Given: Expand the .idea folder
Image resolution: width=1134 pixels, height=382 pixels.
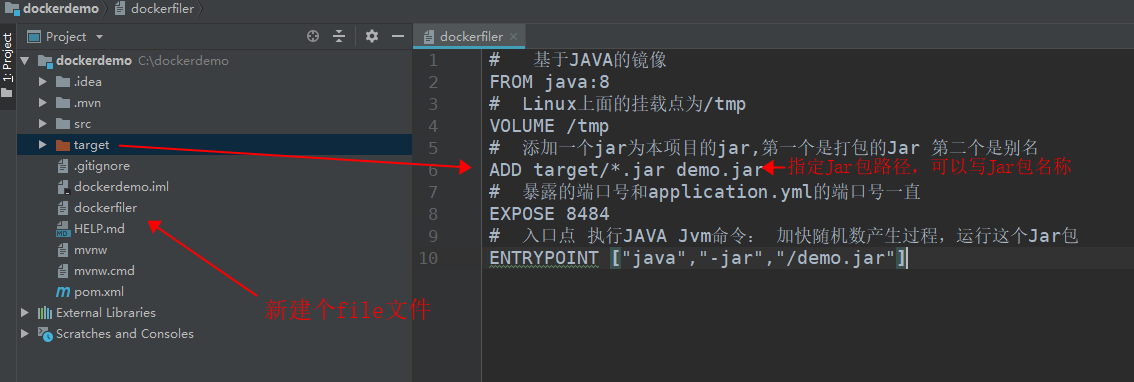Looking at the screenshot, I should [x=43, y=82].
